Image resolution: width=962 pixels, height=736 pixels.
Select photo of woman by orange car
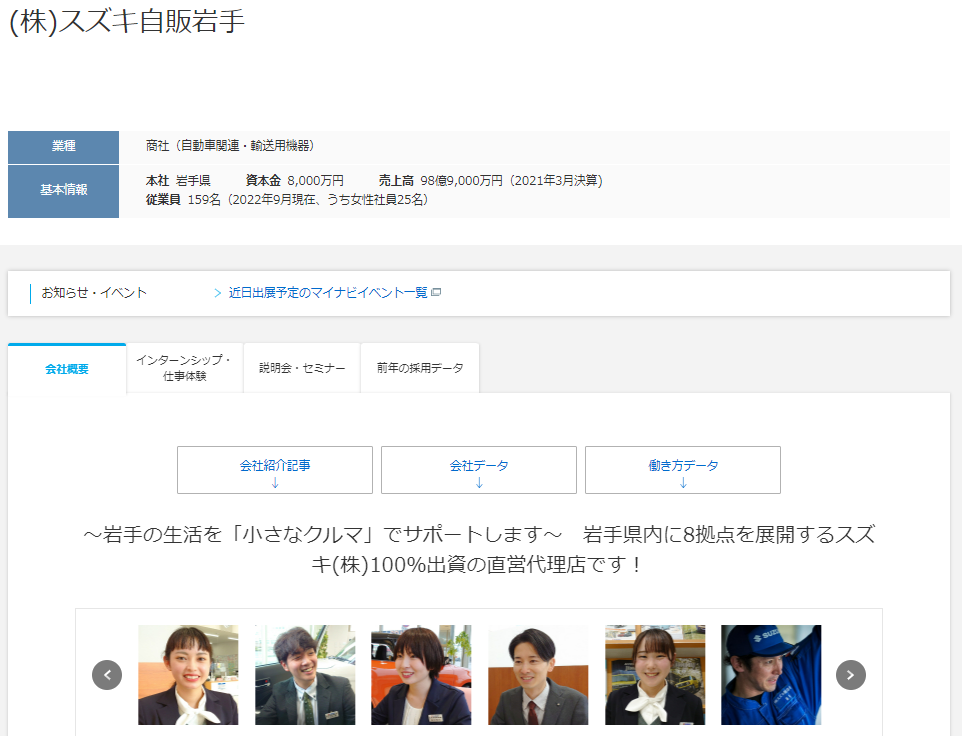pyautogui.click(x=421, y=675)
